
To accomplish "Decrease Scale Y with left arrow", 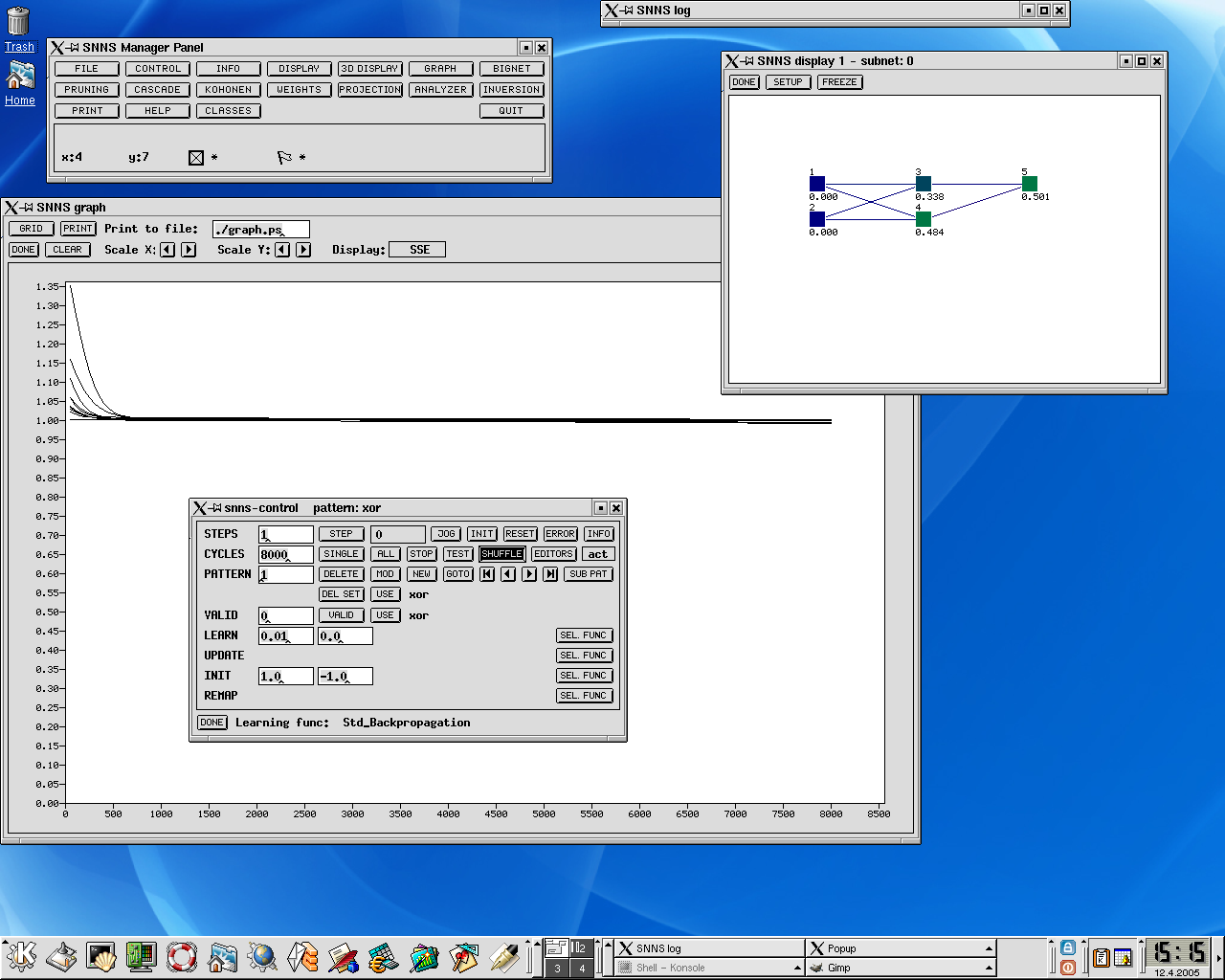I will pyautogui.click(x=282, y=250).
